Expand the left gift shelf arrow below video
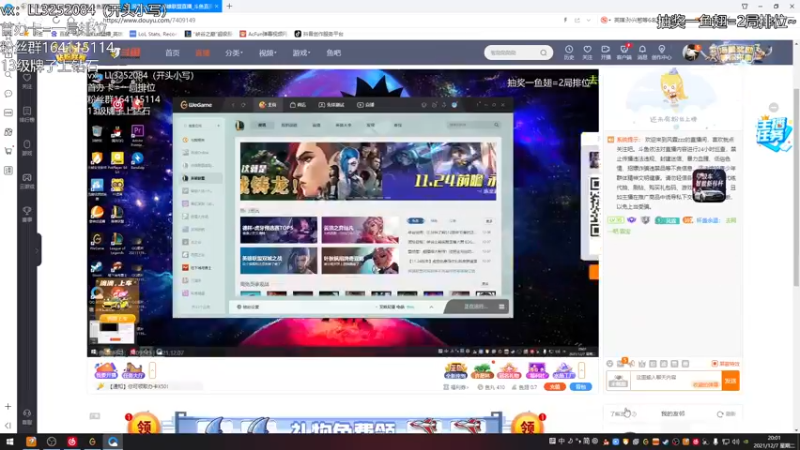800x450 pixels. point(152,370)
